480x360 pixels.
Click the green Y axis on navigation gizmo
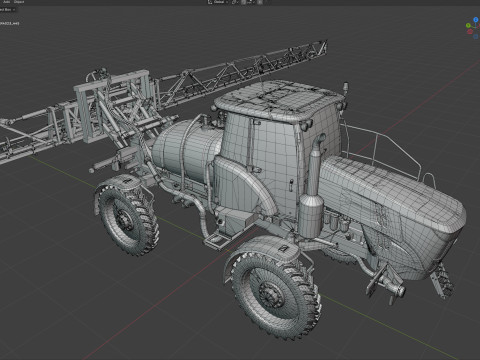(468, 25)
